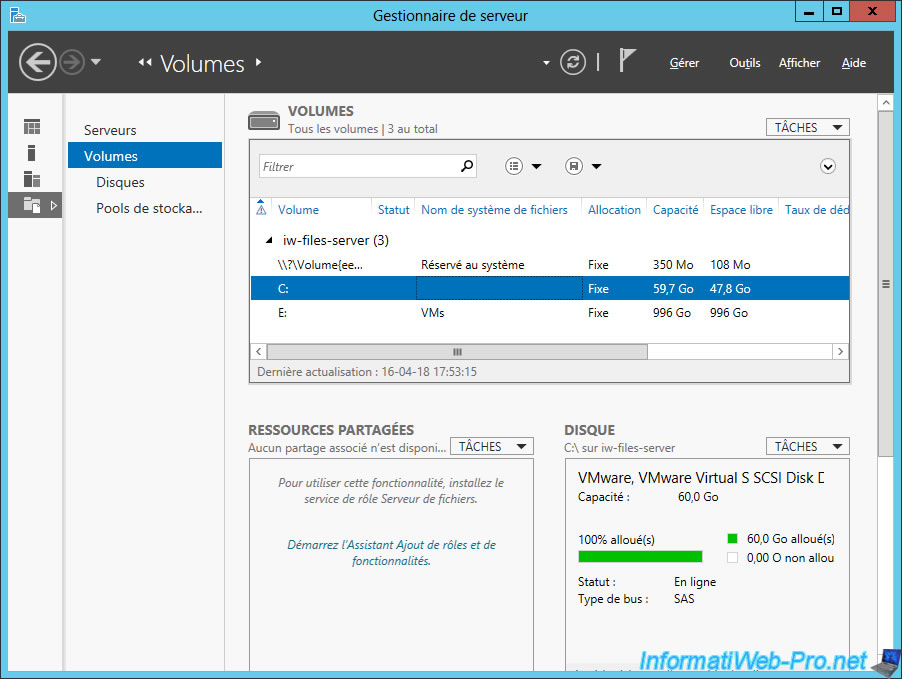Click the back navigation arrow button
Screen dimensions: 902x679
[x=38, y=63]
